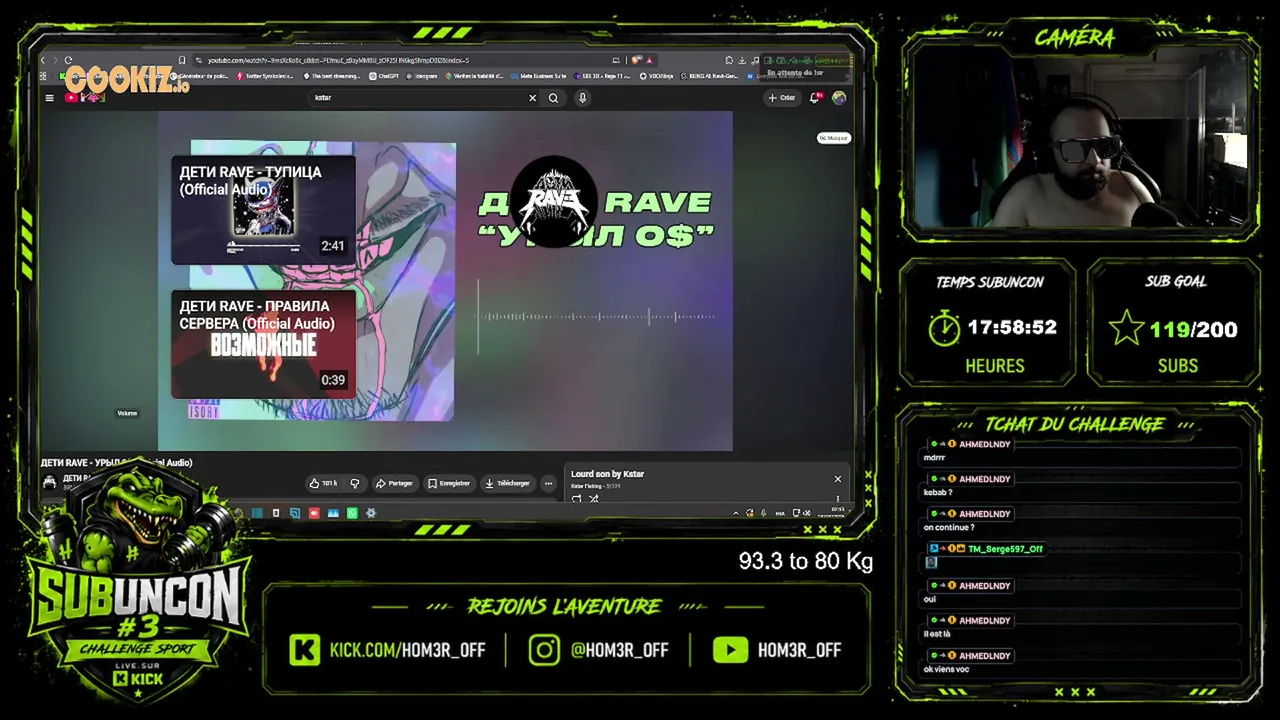Open the ДЕТИ RAVE - ПРАВИЛА СЕРВЕРА end-screen video
The width and height of the screenshot is (1280, 720).
(x=263, y=344)
